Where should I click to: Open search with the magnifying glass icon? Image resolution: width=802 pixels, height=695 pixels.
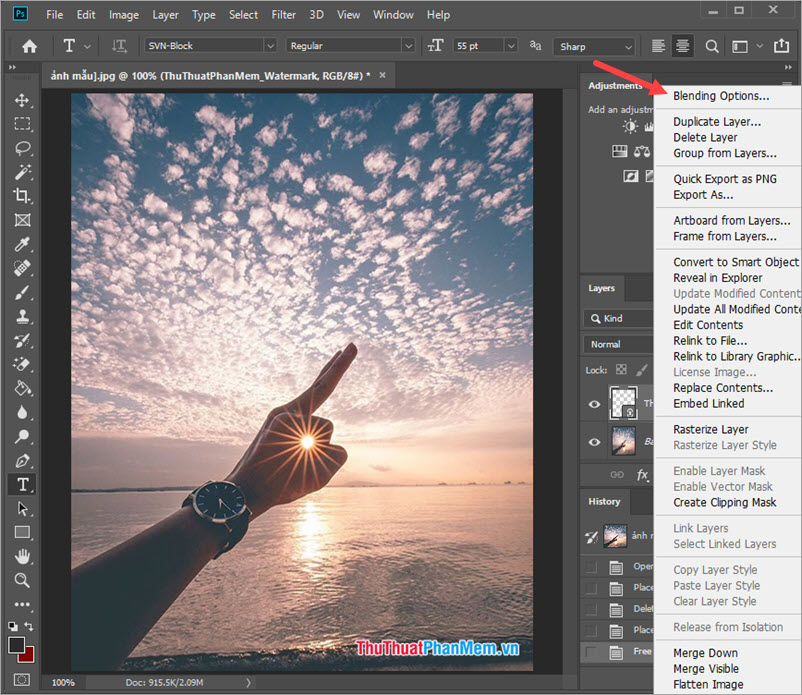[710, 46]
